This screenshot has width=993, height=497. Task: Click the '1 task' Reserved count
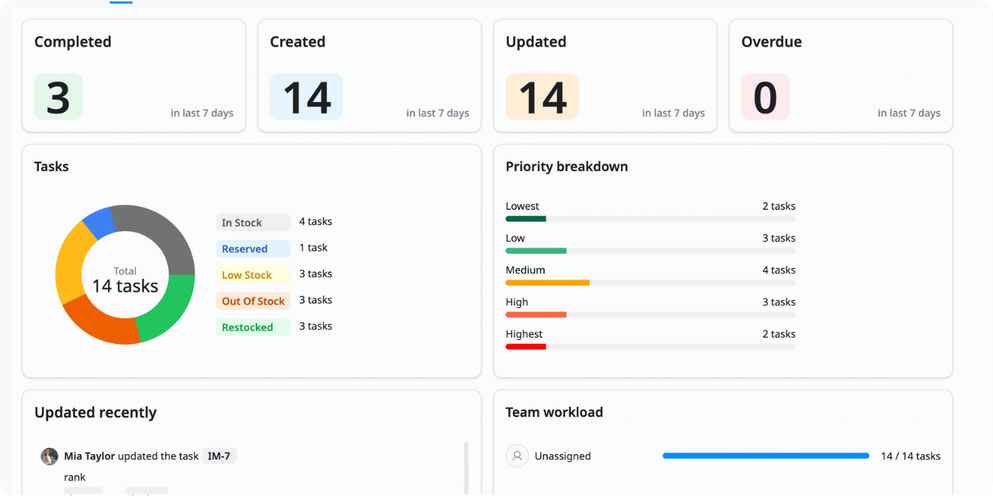(313, 248)
